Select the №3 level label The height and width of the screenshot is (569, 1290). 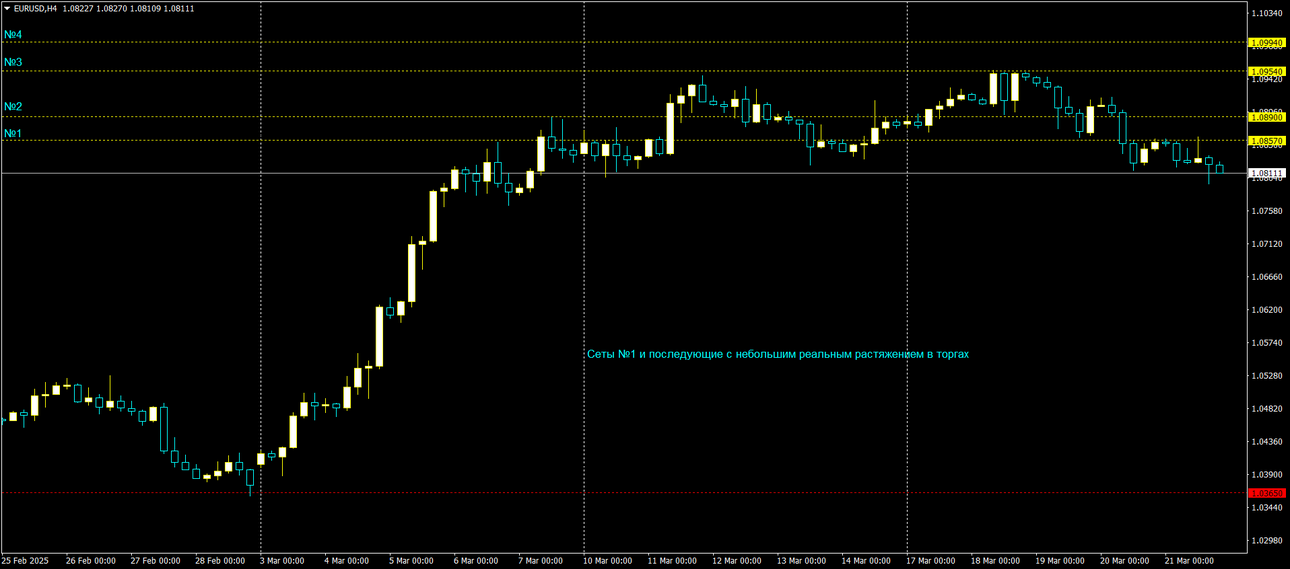click(x=13, y=62)
